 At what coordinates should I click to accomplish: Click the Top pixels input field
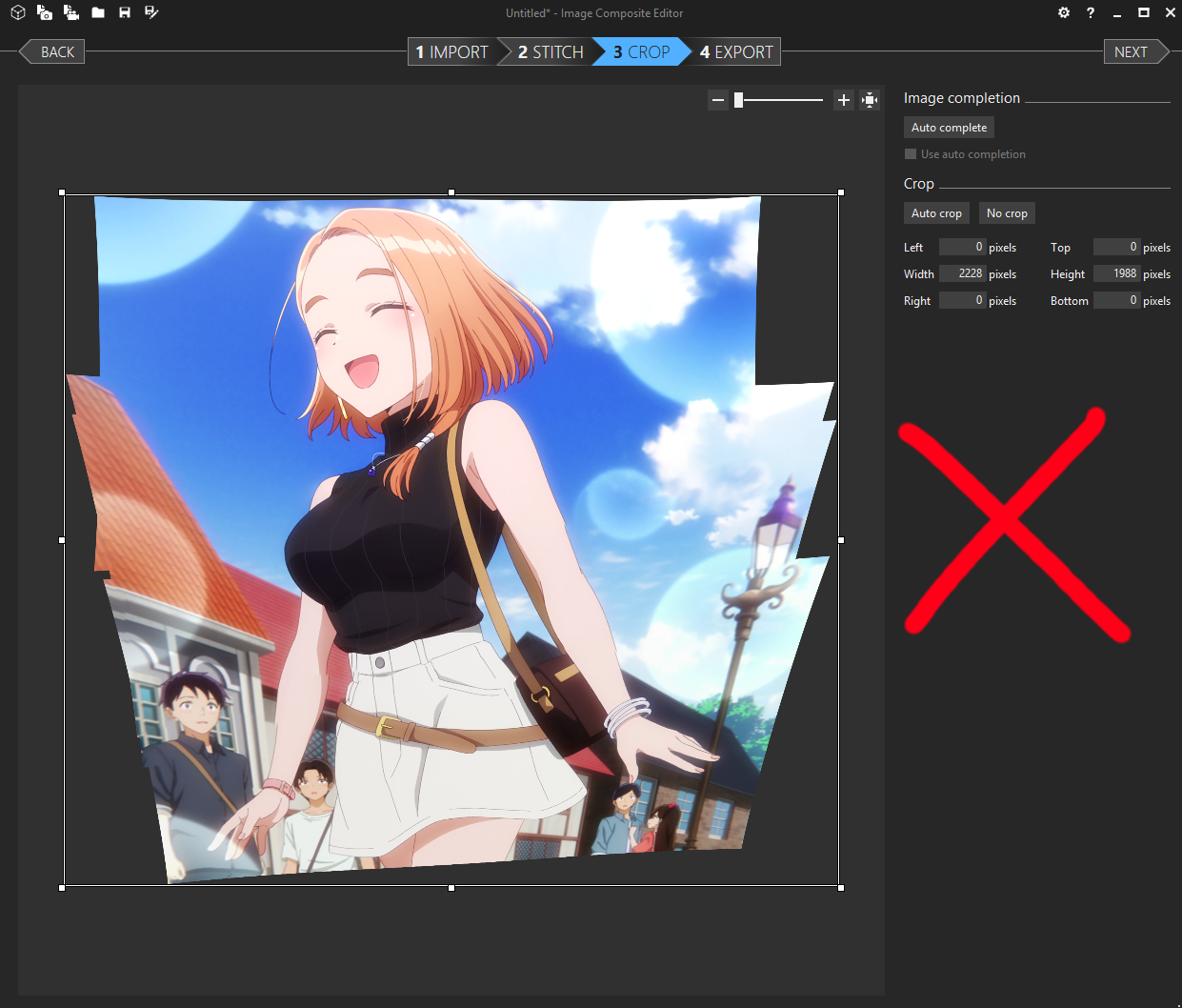(1116, 247)
